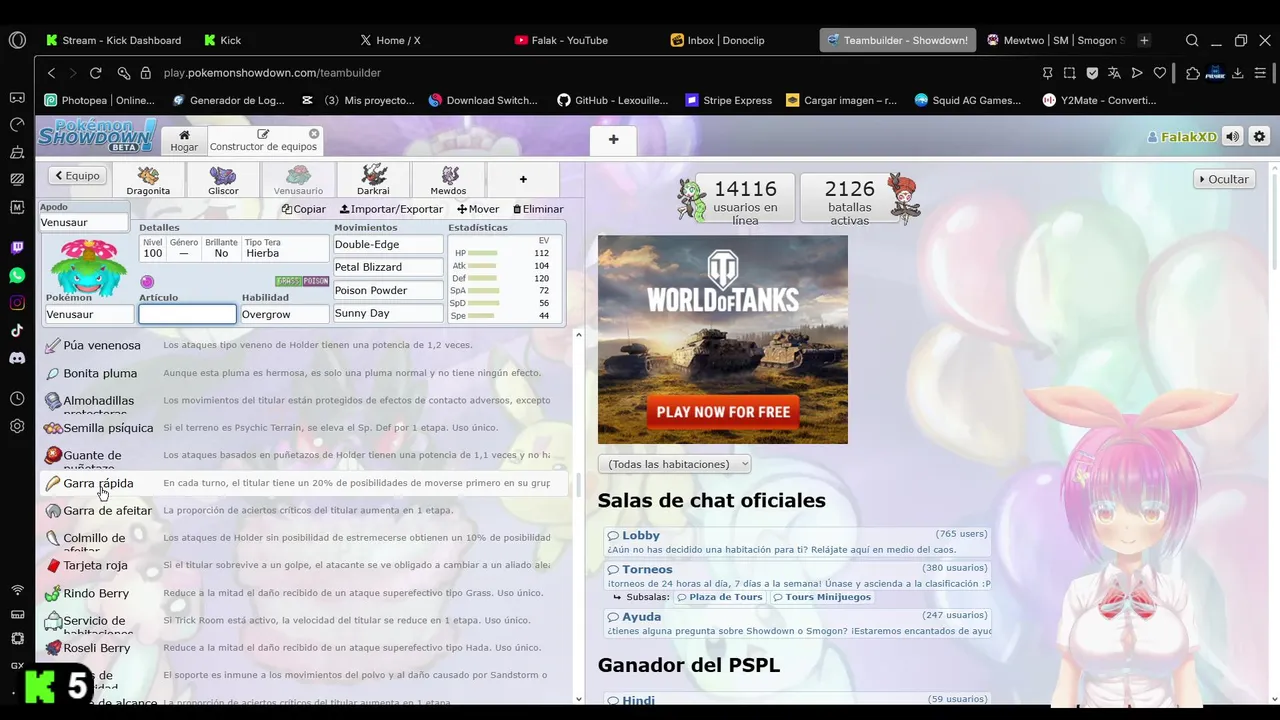Click the Apodo nickname Venusaur field
The width and height of the screenshot is (1280, 720).
coord(84,222)
